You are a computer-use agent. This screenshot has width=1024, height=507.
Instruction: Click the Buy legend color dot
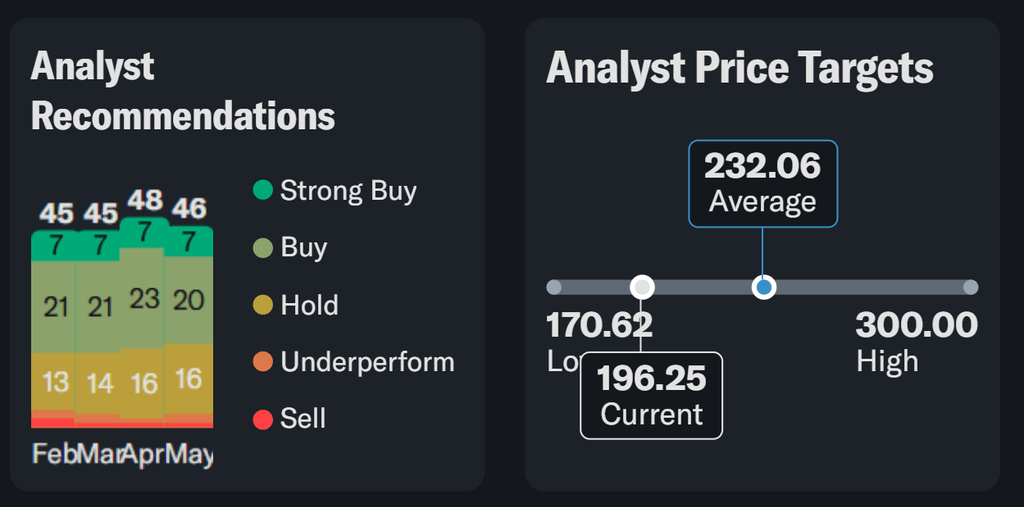coord(263,247)
